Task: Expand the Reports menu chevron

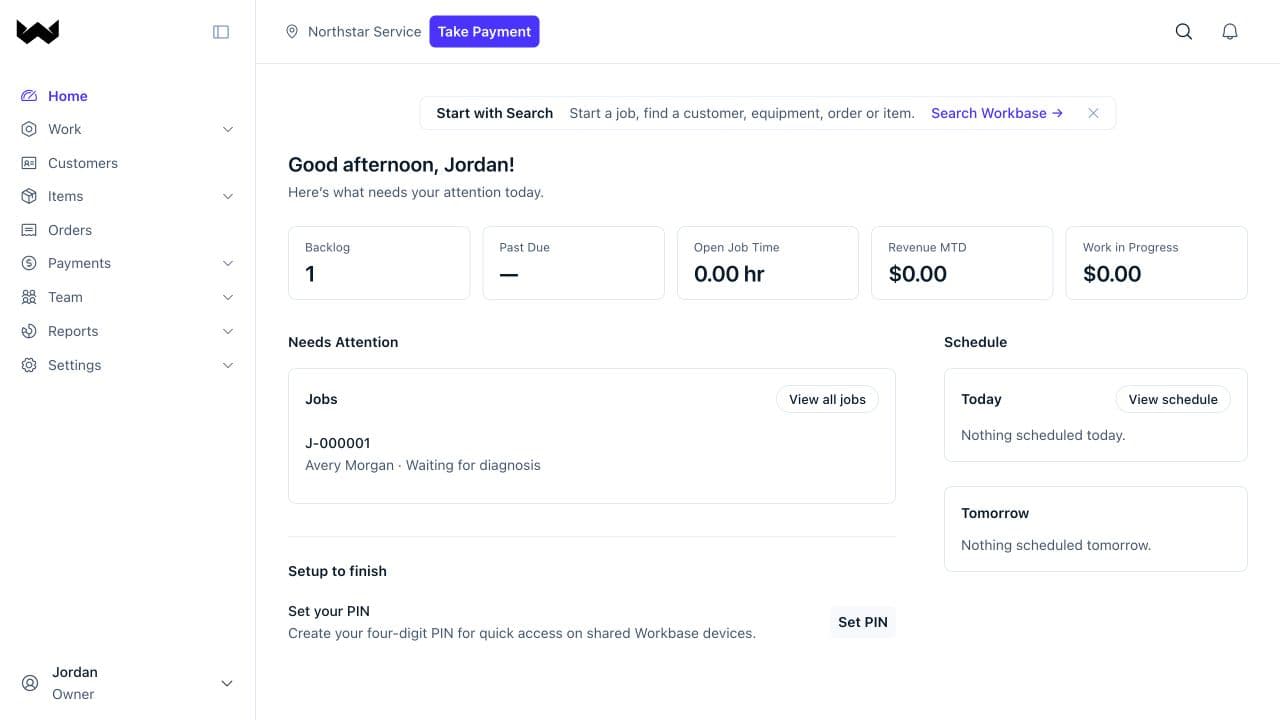Action: pos(227,331)
